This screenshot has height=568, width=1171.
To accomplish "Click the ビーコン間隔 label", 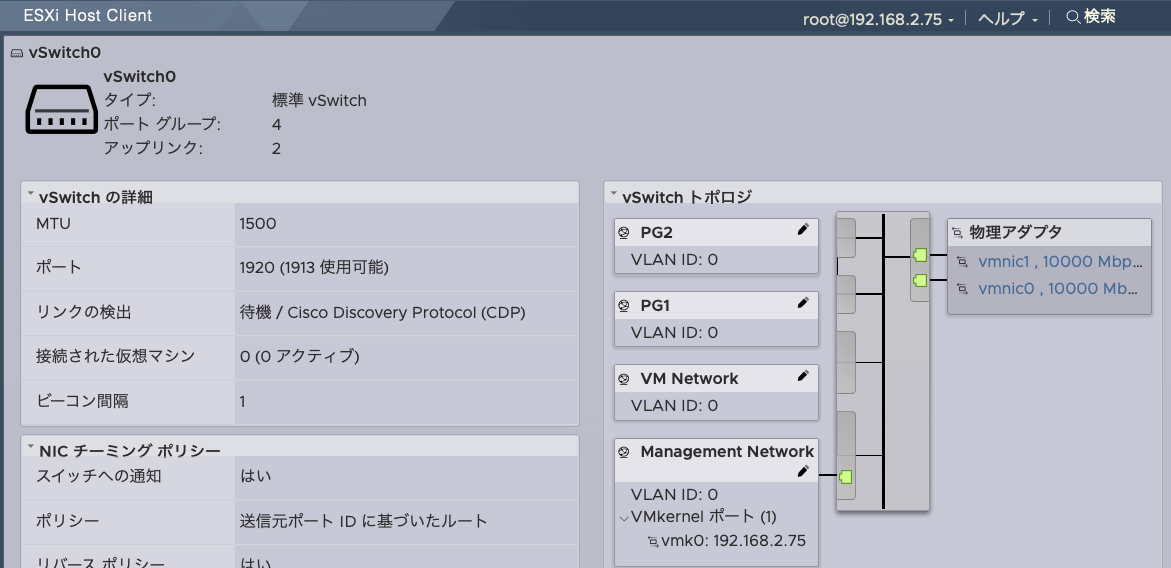I will point(82,401).
